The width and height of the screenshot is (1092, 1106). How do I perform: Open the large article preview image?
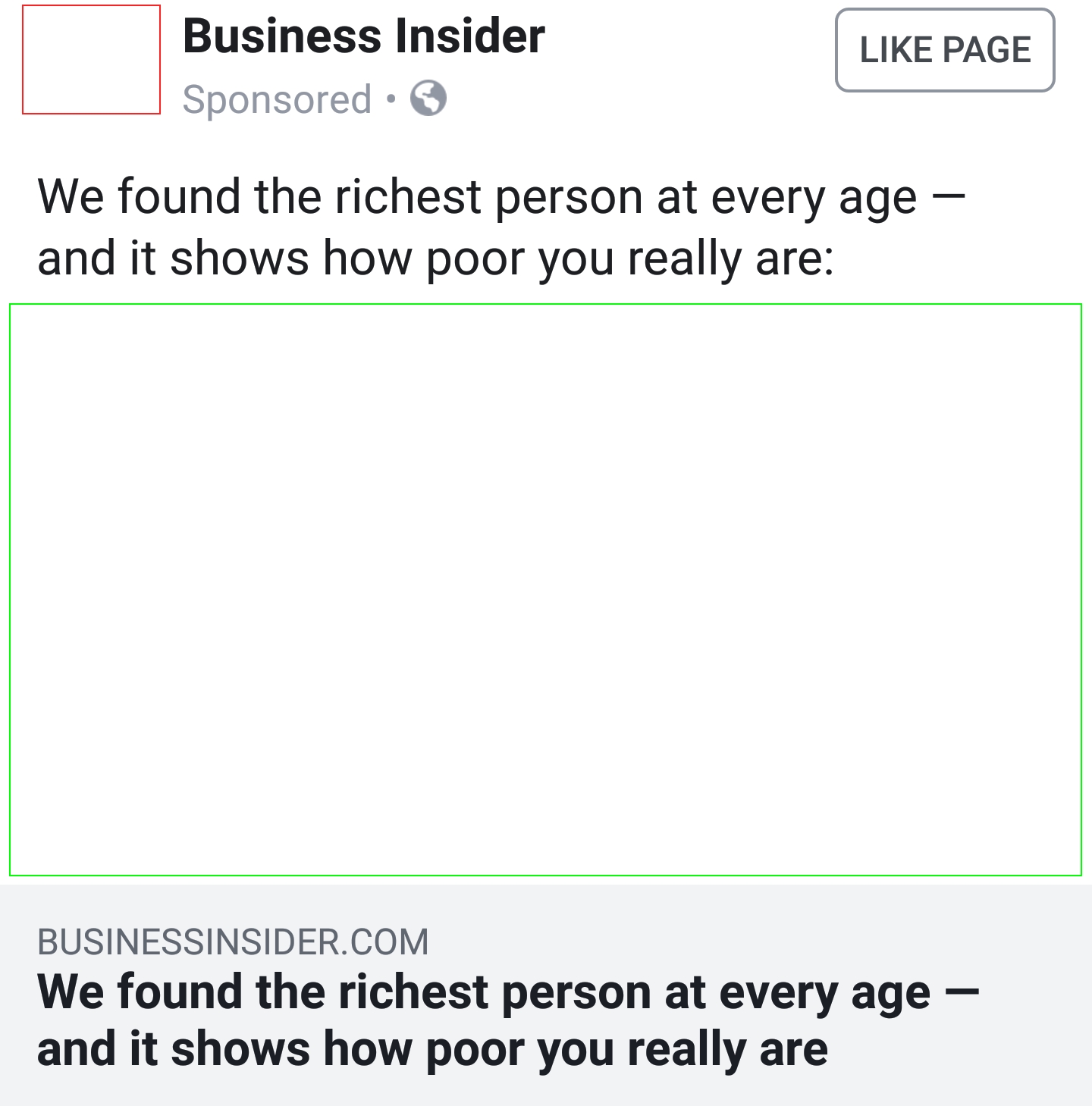pyautogui.click(x=546, y=590)
